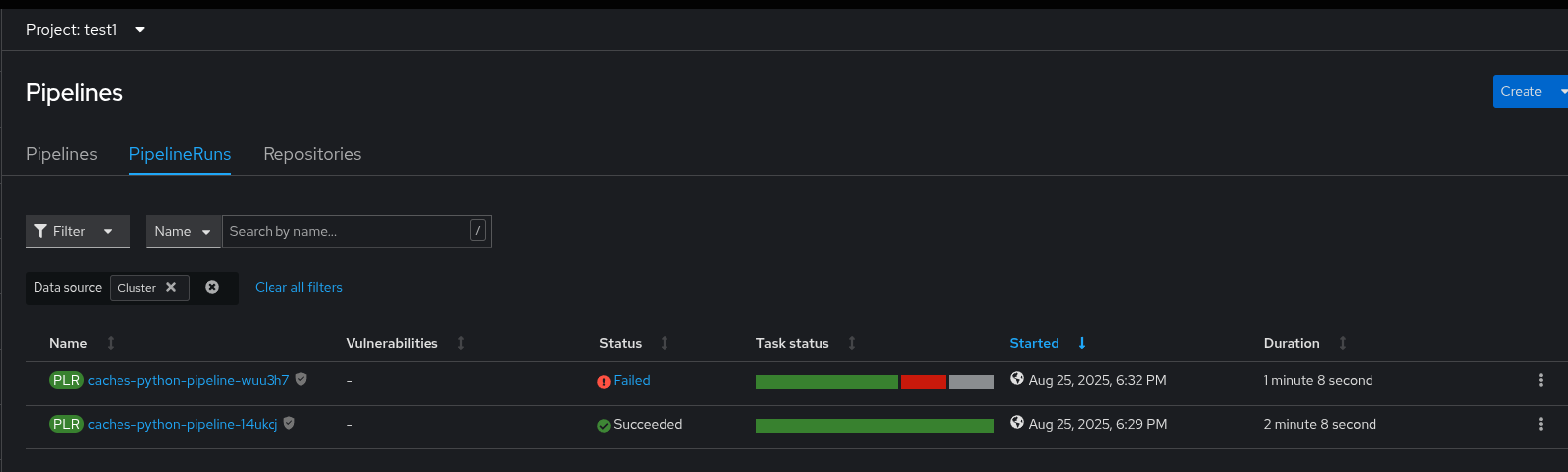1568x472 pixels.
Task: Click the green Succeeded status icon
Action: pyautogui.click(x=604, y=426)
